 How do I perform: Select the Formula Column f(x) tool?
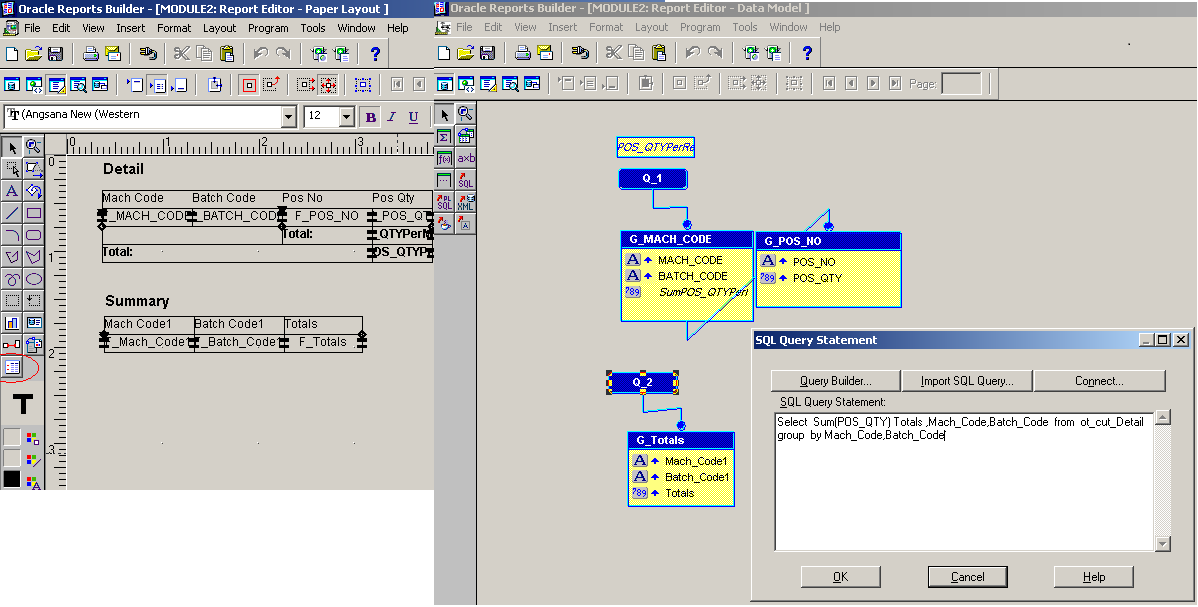pos(444,158)
